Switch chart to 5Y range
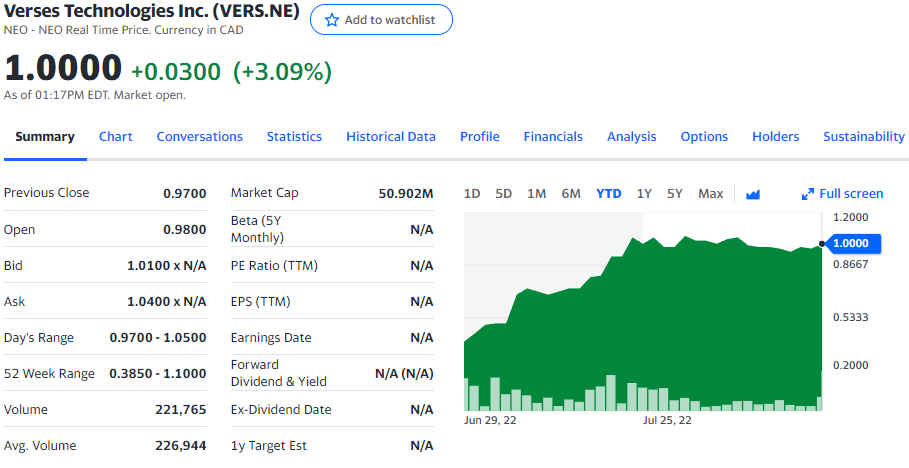The width and height of the screenshot is (909, 468). click(675, 194)
